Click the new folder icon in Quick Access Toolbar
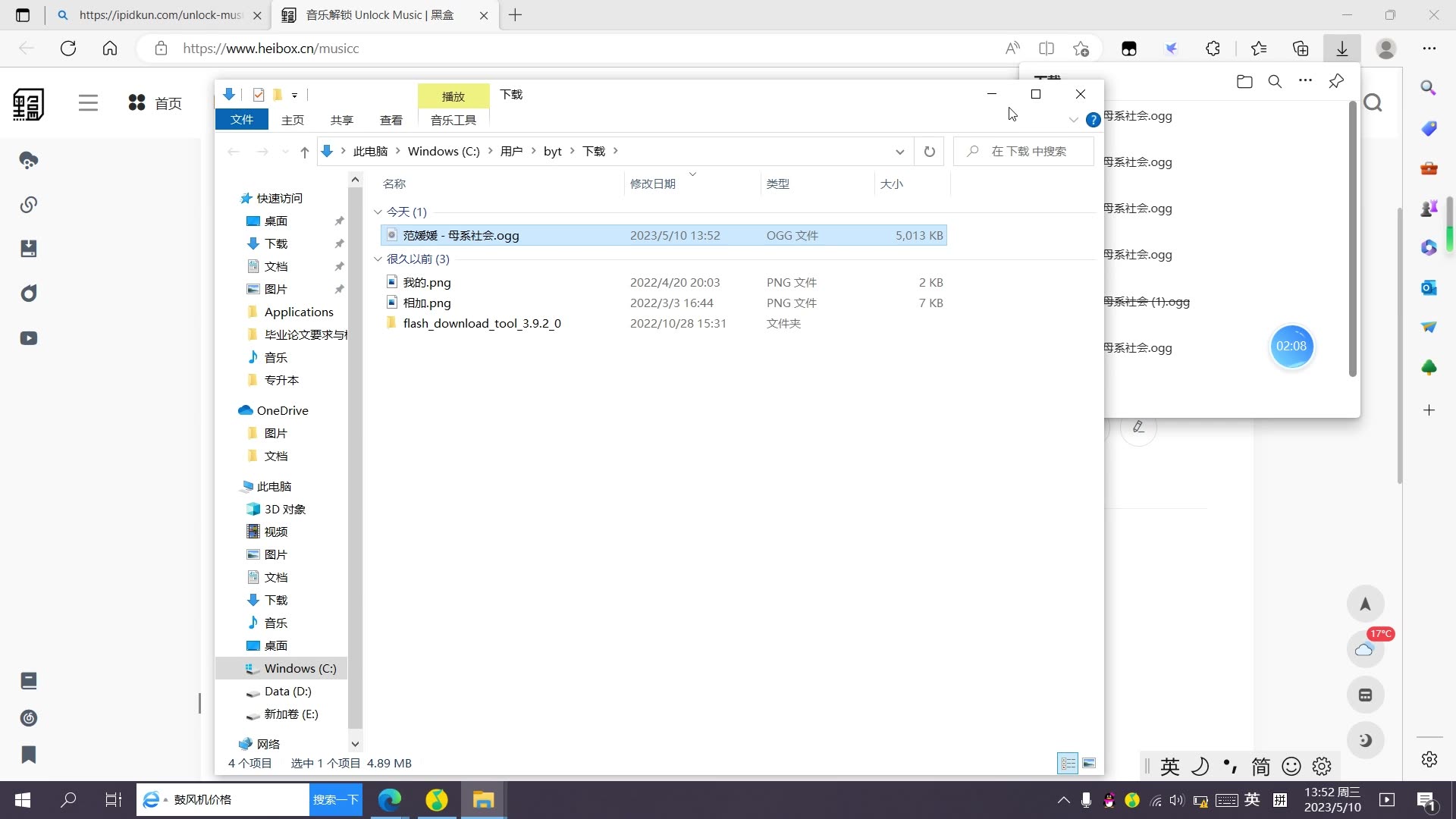Image resolution: width=1456 pixels, height=819 pixels. [278, 94]
